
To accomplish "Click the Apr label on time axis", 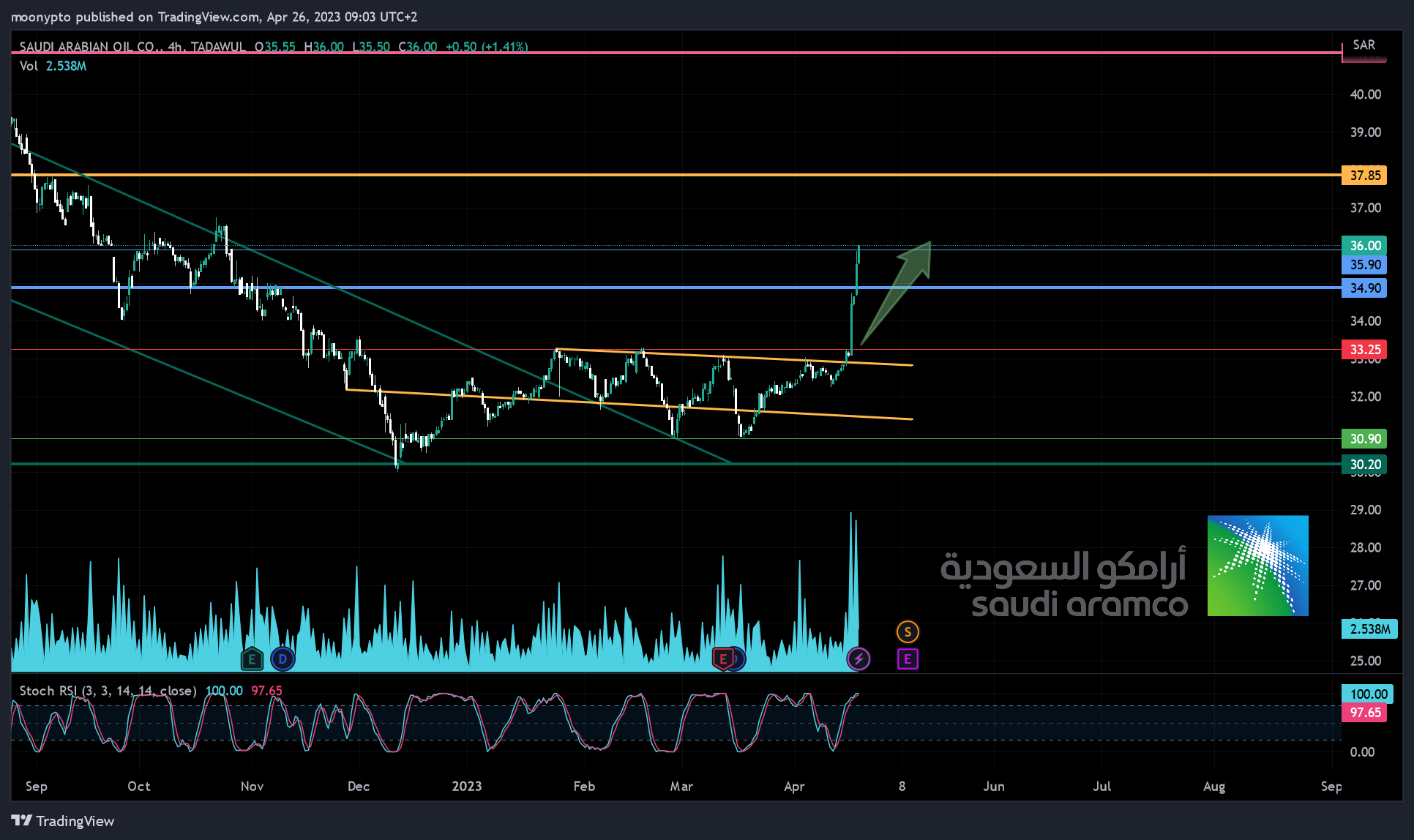I will point(794,787).
